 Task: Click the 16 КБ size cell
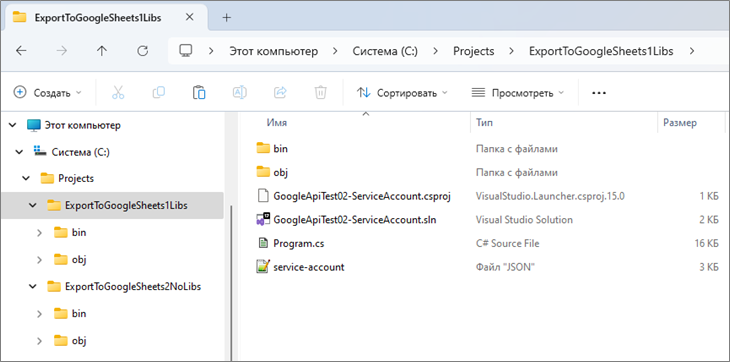706,243
